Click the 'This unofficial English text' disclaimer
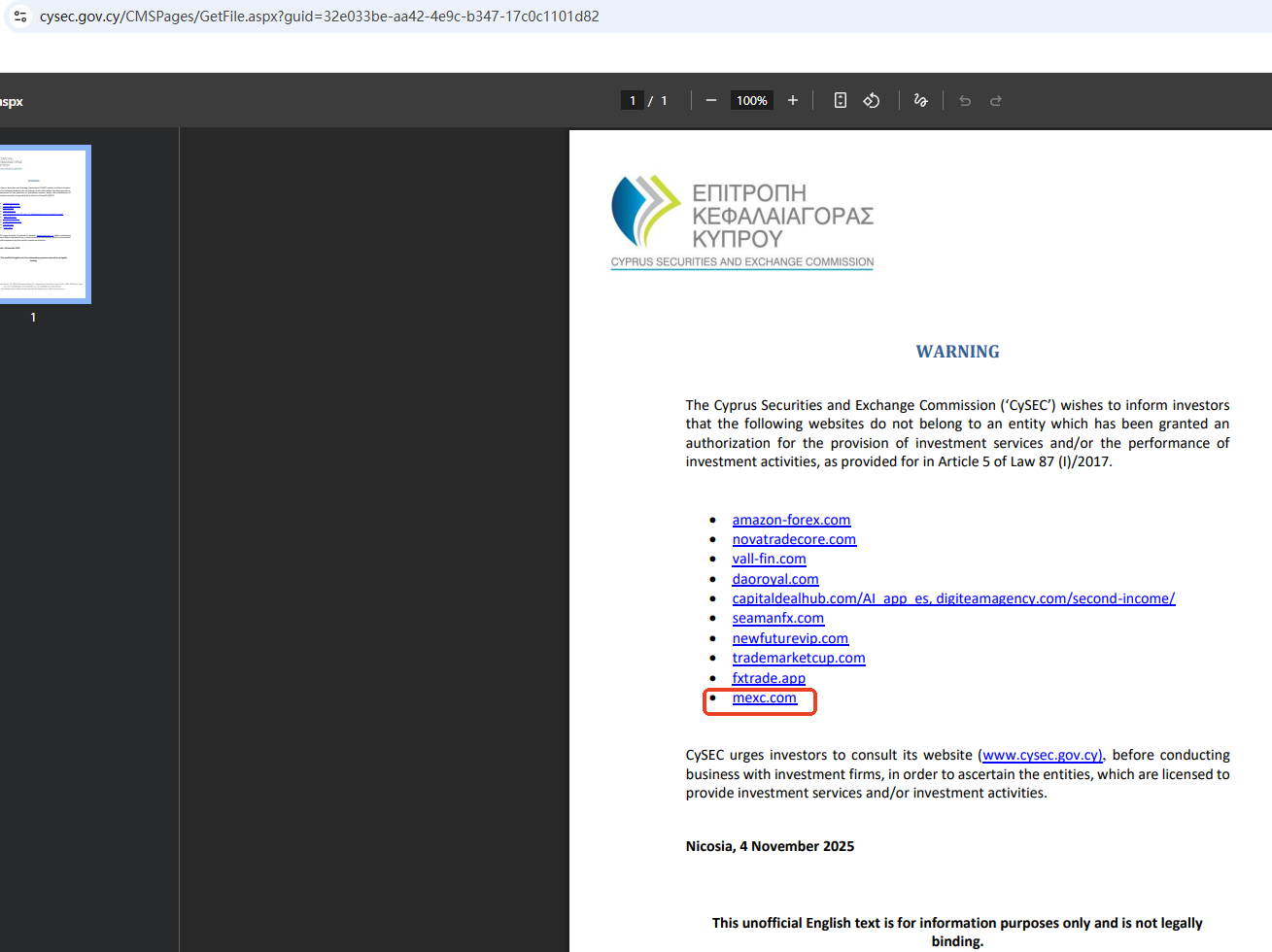This screenshot has width=1272, height=952. [957, 932]
